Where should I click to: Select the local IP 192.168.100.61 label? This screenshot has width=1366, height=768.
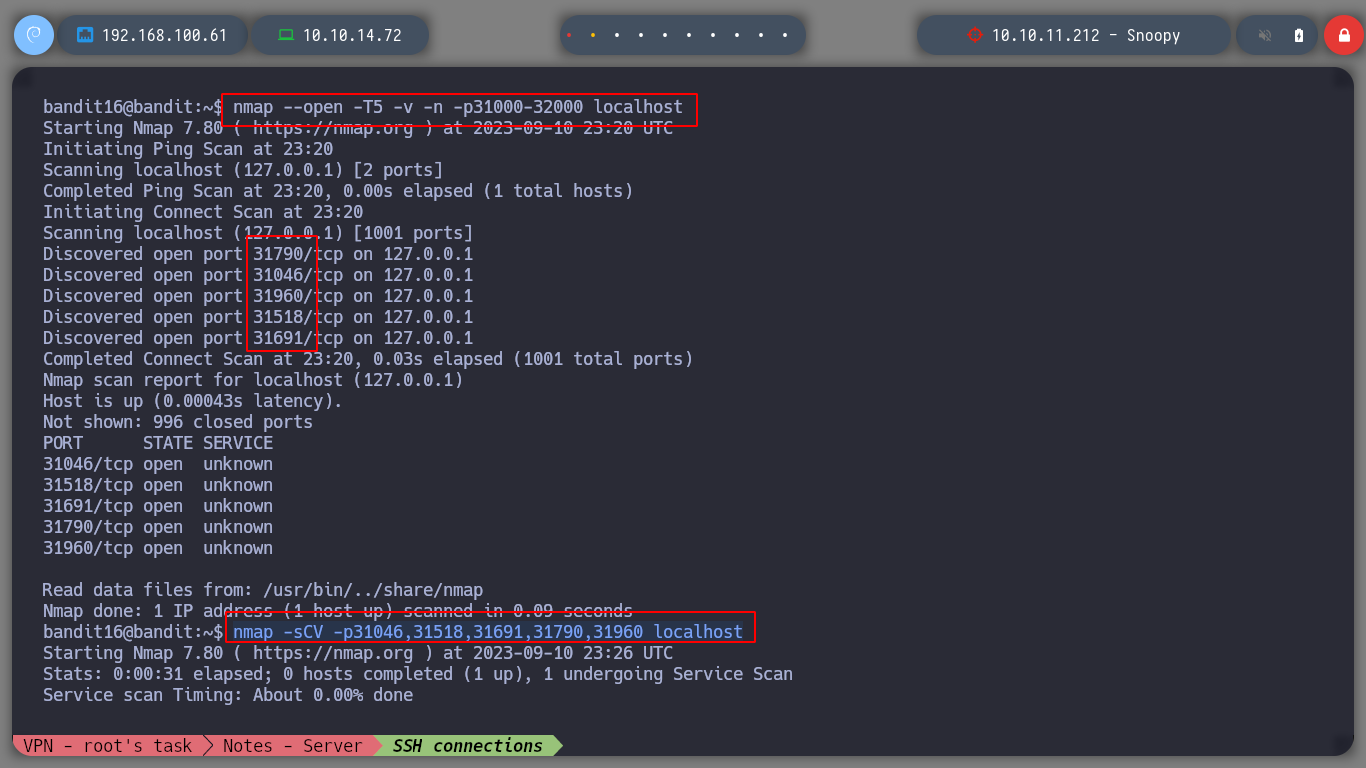tap(165, 35)
